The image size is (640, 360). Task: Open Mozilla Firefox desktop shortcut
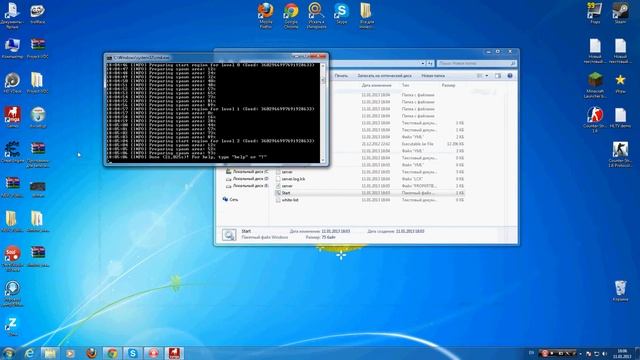coord(266,16)
